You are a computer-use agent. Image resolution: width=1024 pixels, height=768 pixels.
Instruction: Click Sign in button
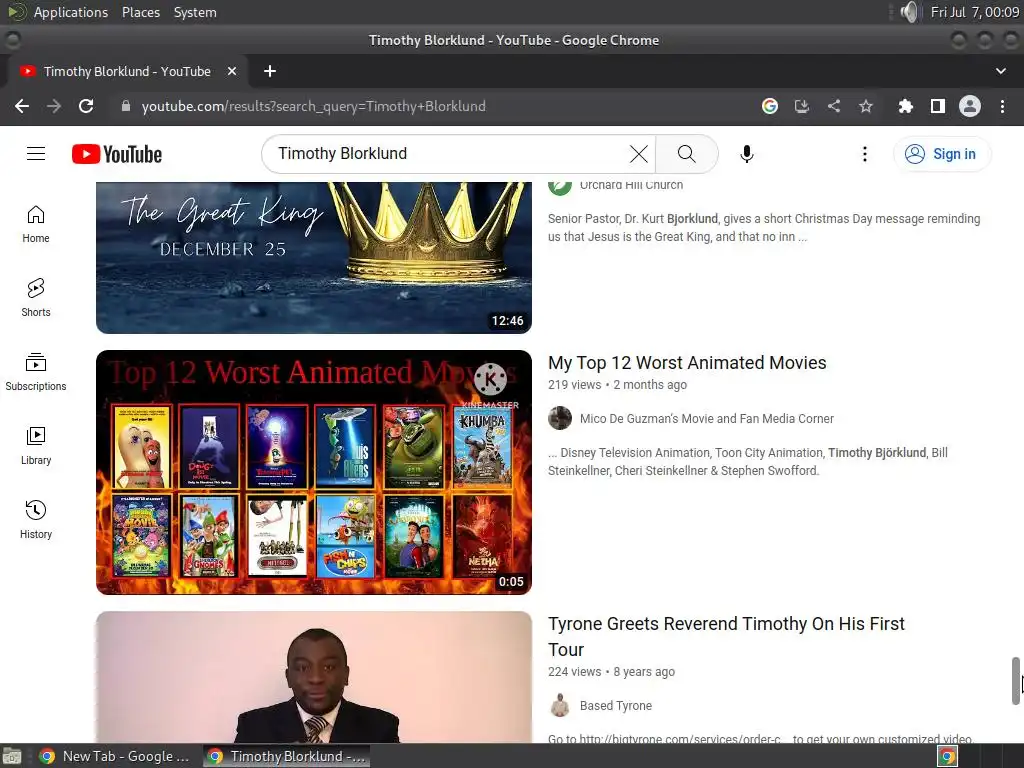(x=942, y=154)
